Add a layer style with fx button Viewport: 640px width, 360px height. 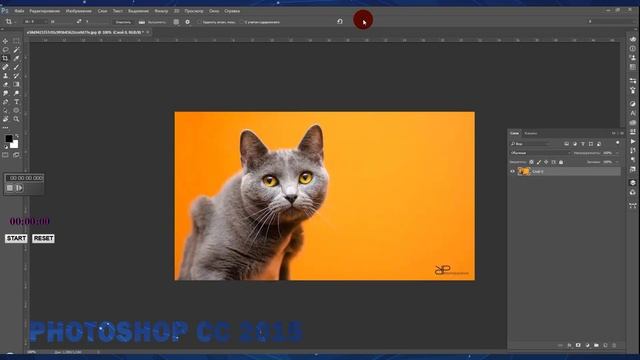[569, 345]
